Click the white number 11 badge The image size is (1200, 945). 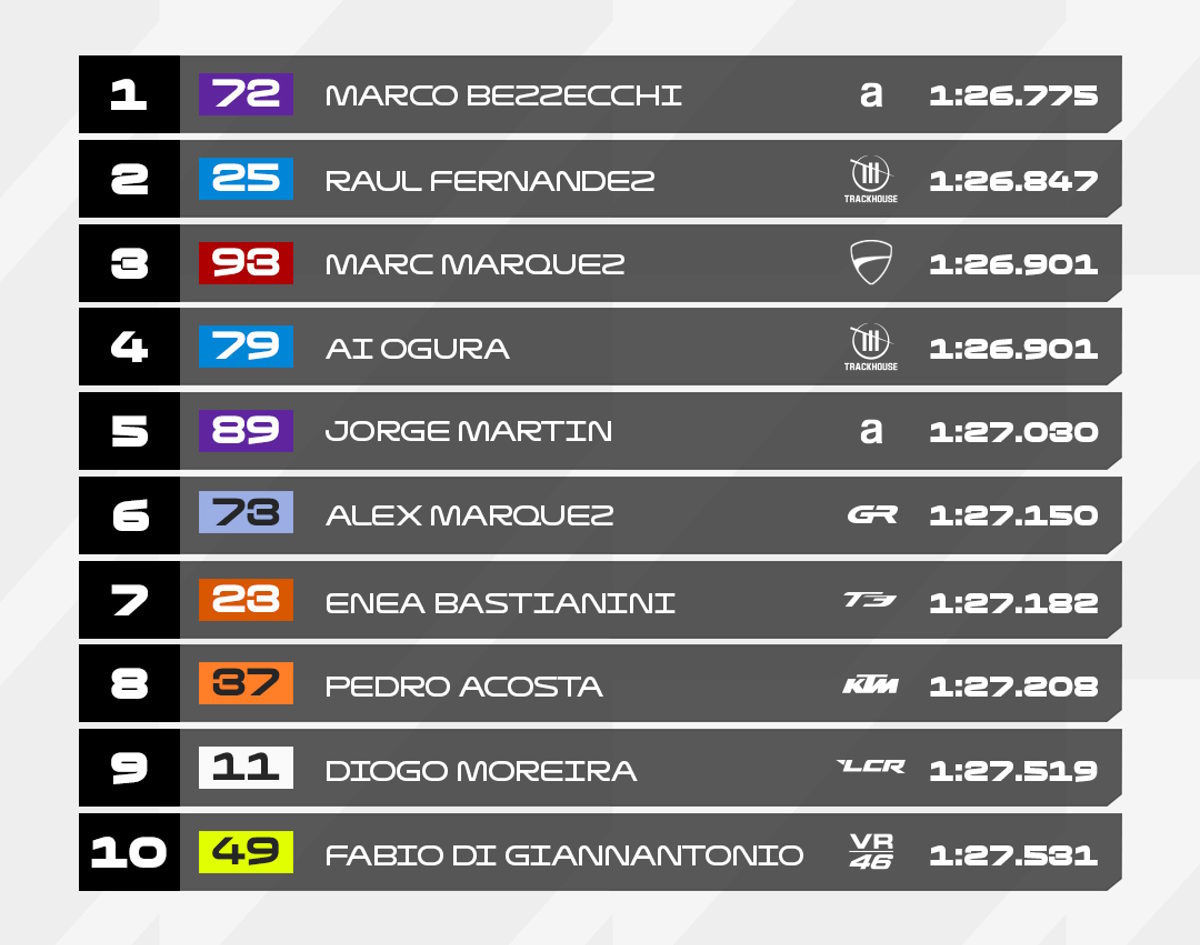246,768
